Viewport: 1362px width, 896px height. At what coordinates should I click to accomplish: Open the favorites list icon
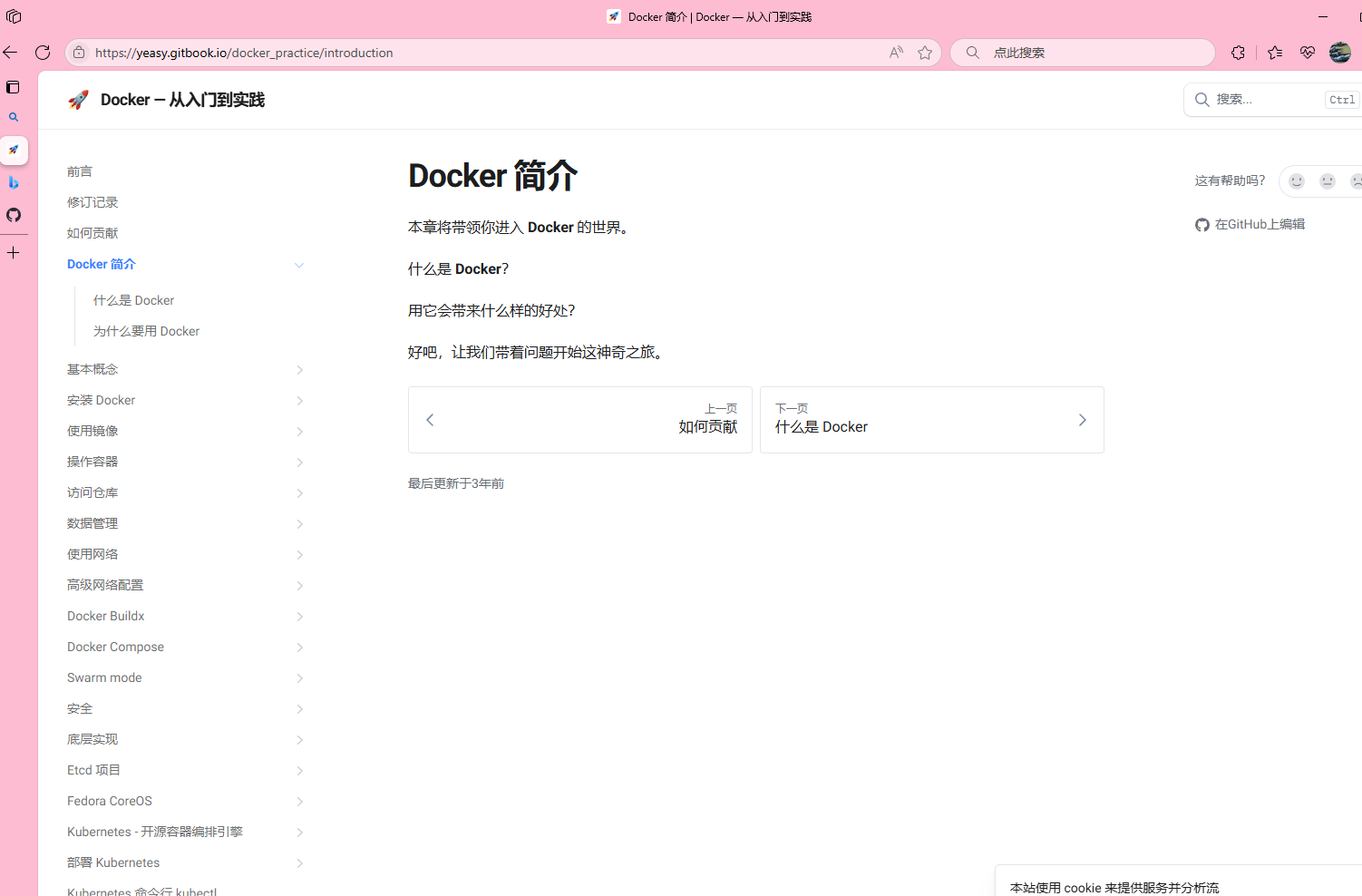tap(1275, 53)
